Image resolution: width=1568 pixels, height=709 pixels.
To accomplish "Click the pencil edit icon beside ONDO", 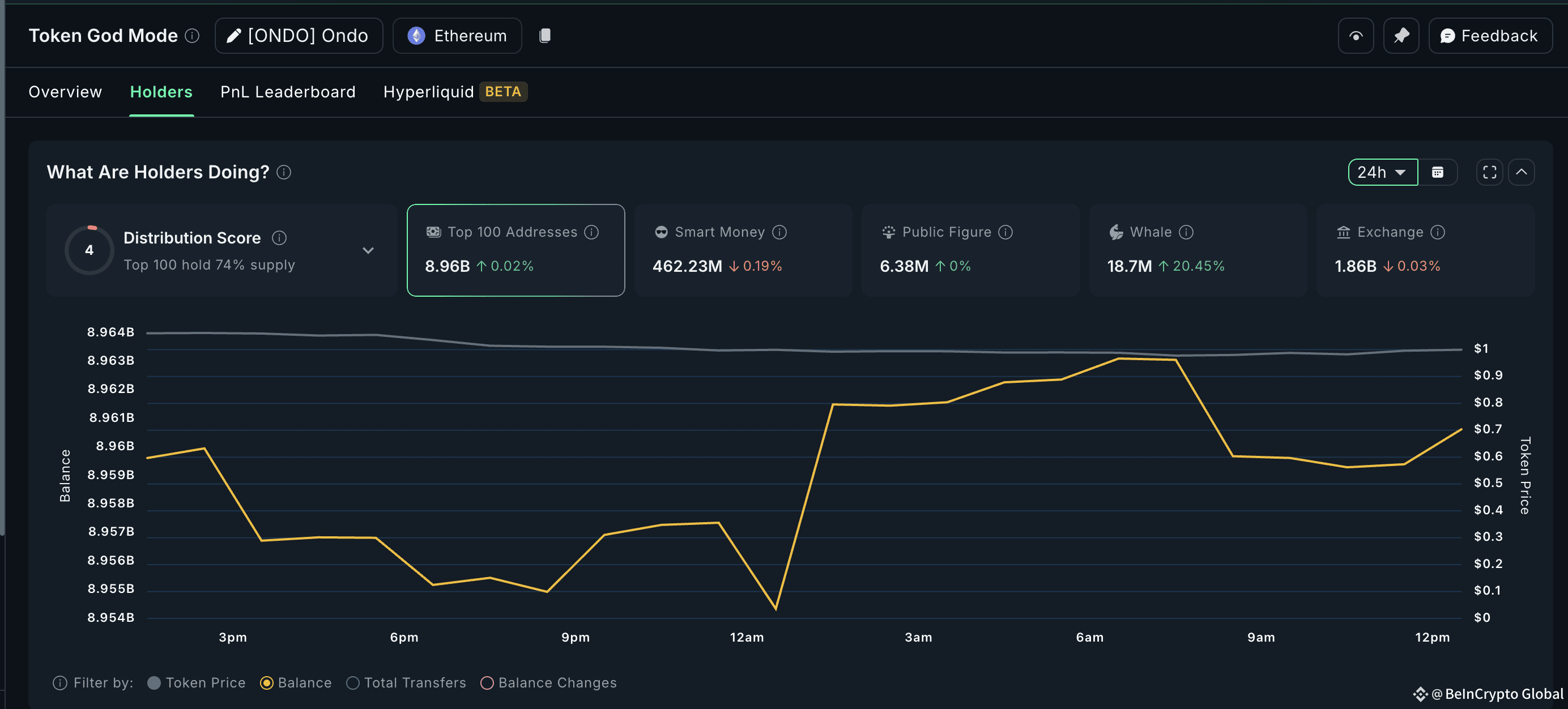I will click(x=233, y=36).
